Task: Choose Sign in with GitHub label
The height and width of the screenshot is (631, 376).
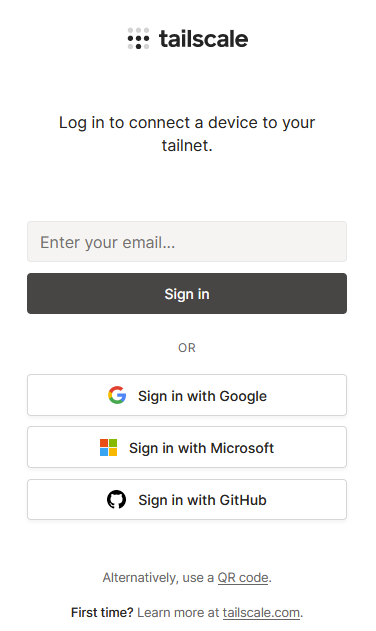Action: 202,500
